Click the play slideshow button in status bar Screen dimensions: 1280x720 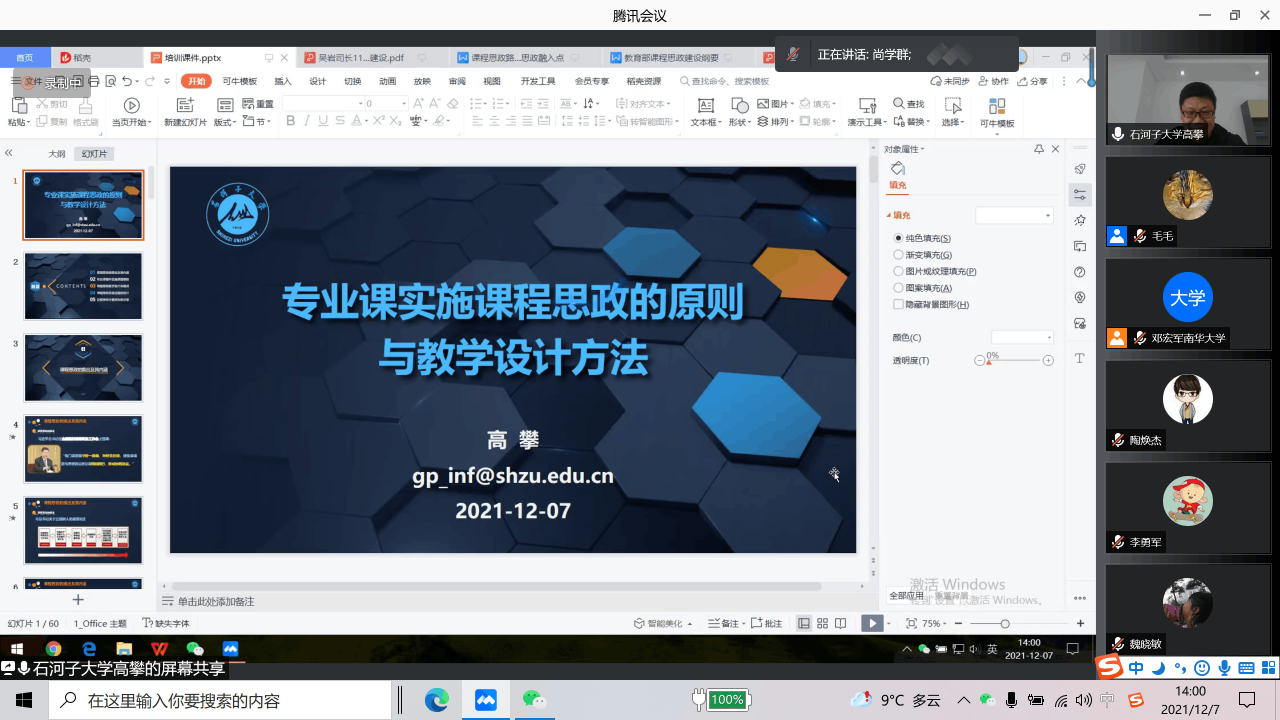click(x=873, y=623)
